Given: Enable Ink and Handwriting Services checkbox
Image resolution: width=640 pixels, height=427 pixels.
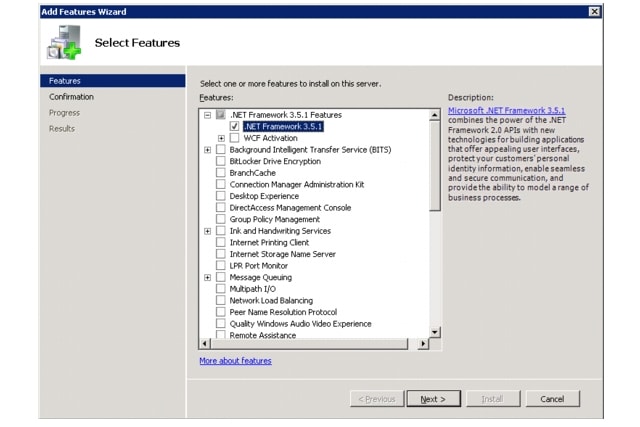Looking at the screenshot, I should point(220,231).
